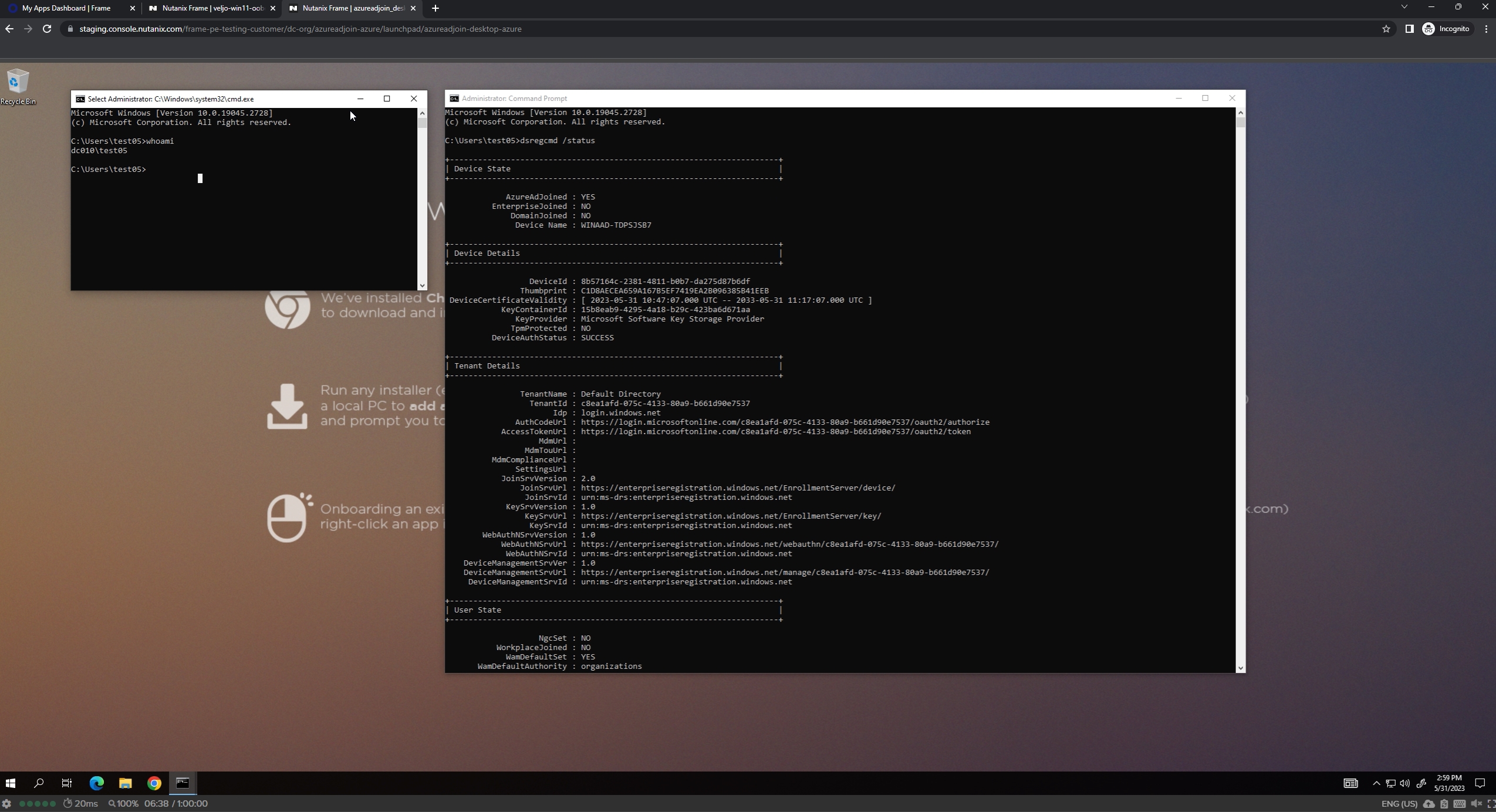Click the TenantName Default Directory value
This screenshot has width=1496, height=812.
point(621,394)
